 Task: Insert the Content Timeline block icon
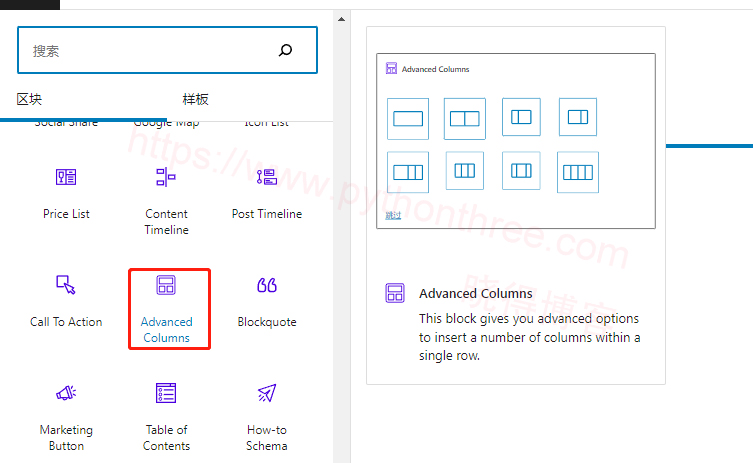[x=166, y=177]
